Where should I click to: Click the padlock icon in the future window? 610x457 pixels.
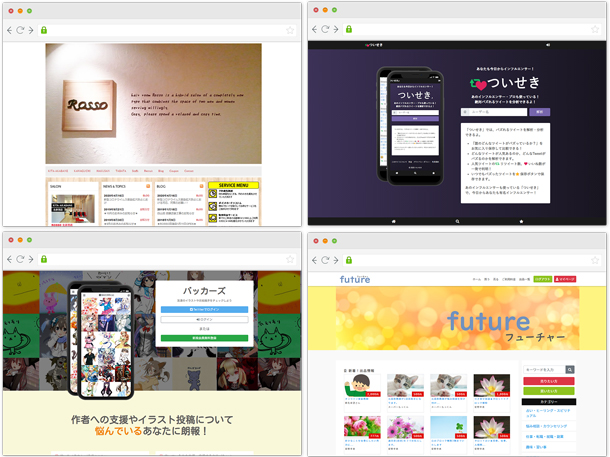349,260
